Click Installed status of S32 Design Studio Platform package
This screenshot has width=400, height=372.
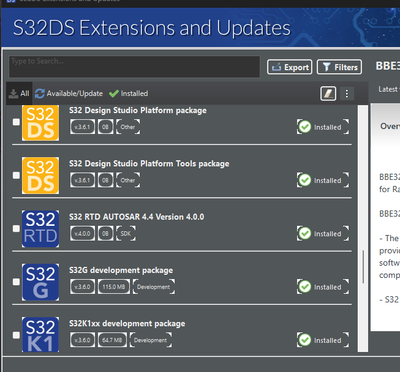tap(323, 127)
